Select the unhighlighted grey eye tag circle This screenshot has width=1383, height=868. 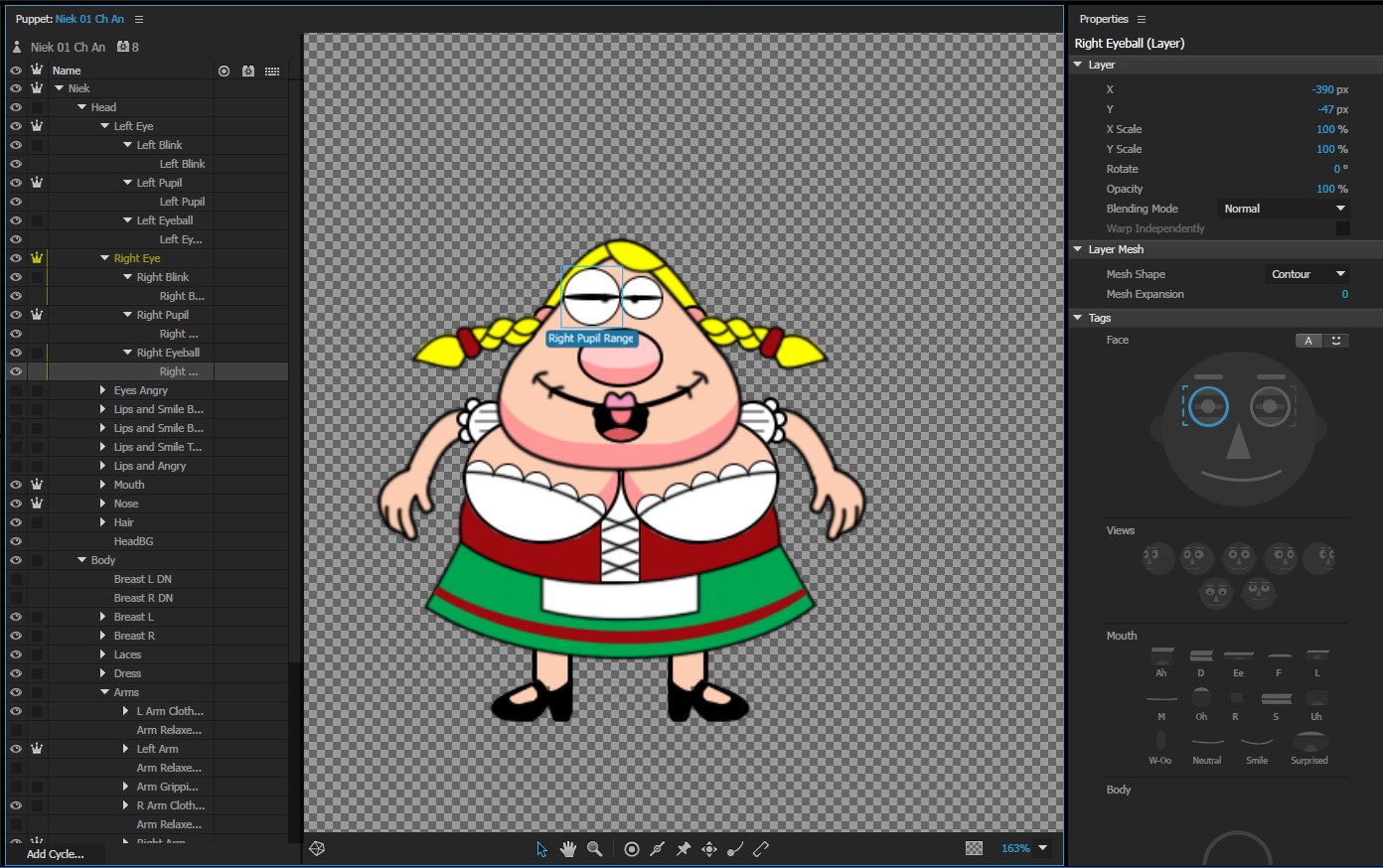point(1270,406)
